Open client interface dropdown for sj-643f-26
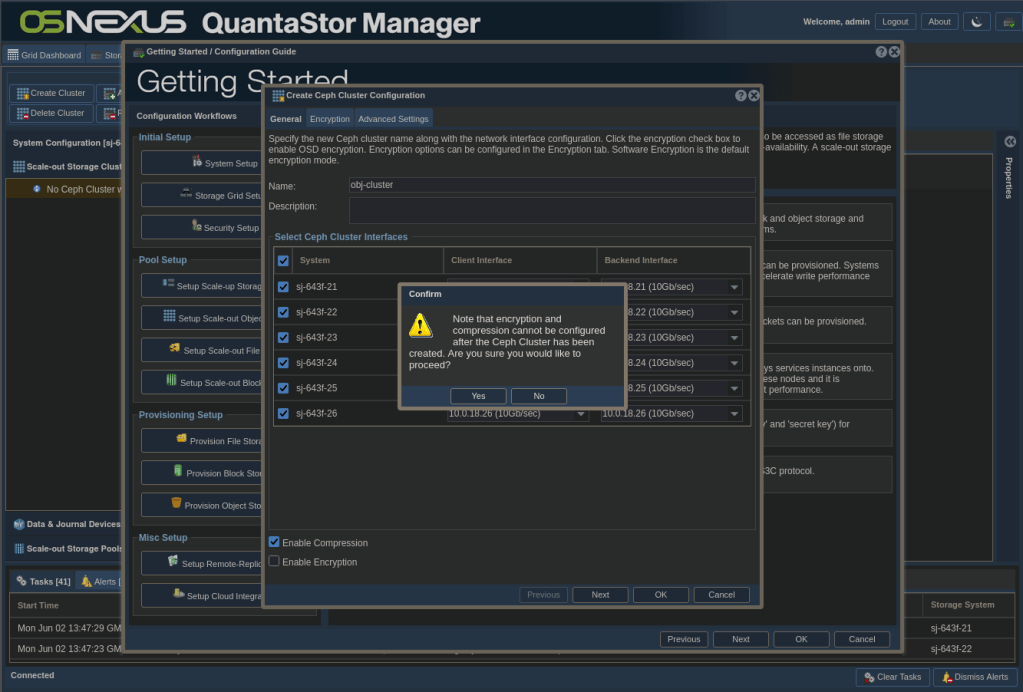The width and height of the screenshot is (1023, 692). point(580,414)
